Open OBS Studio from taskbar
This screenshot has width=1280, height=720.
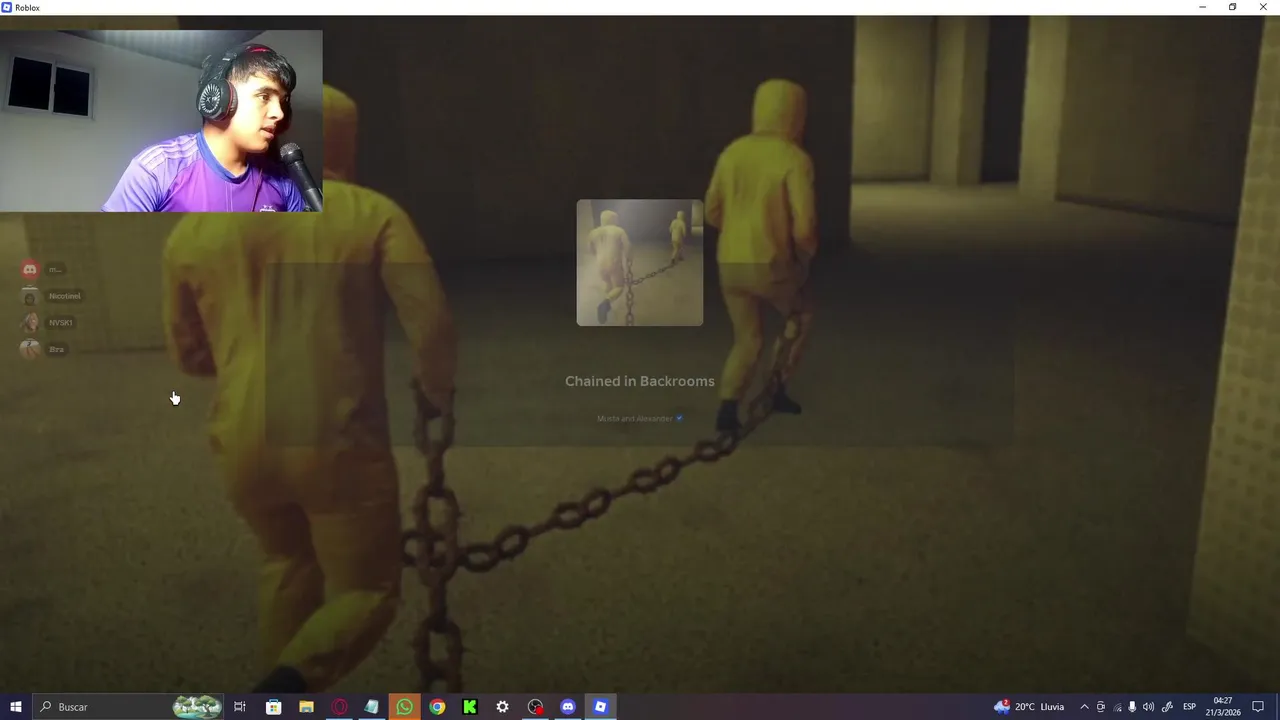coord(535,707)
